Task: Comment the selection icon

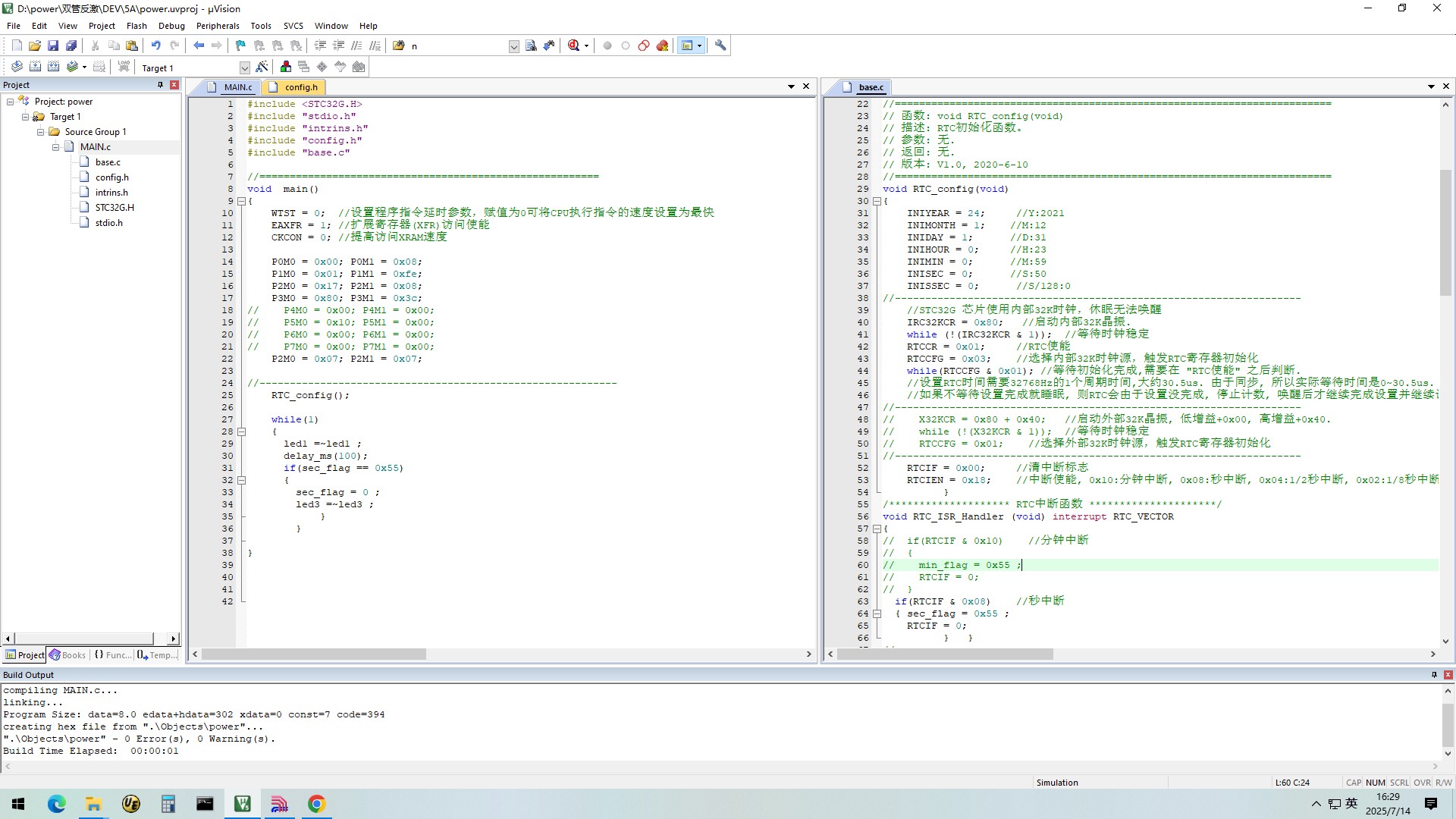Action: (x=356, y=45)
